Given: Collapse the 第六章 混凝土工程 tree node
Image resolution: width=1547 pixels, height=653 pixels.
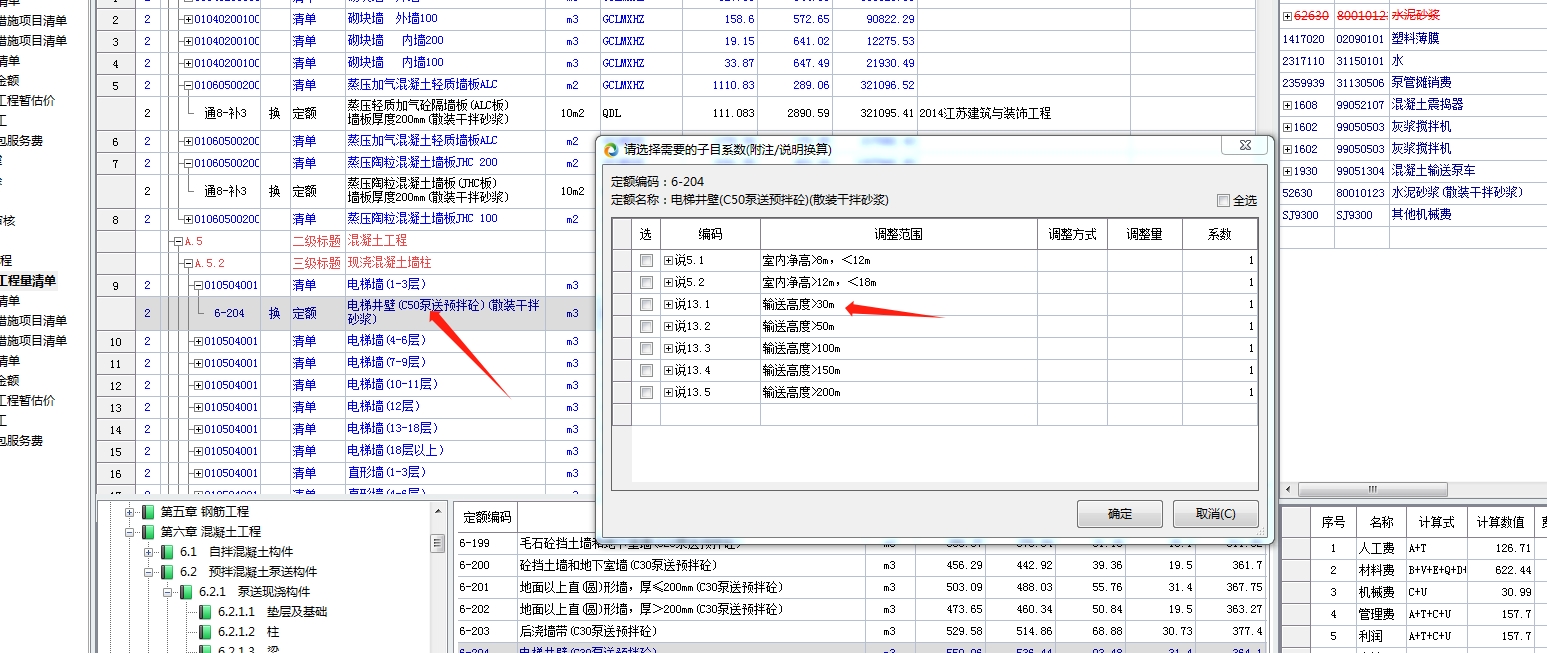Looking at the screenshot, I should pyautogui.click(x=129, y=532).
